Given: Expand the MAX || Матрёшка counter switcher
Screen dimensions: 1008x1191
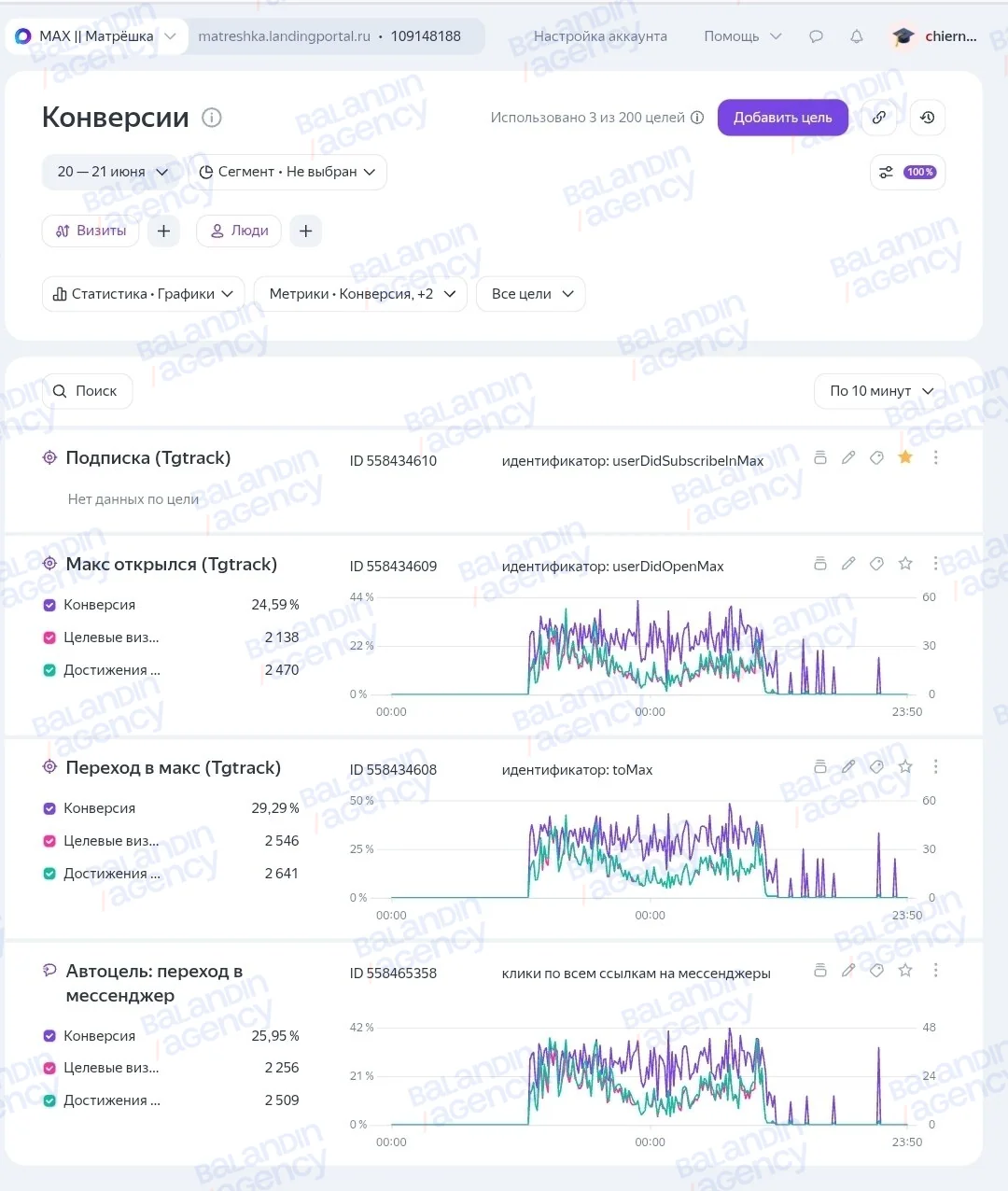Looking at the screenshot, I should click(x=94, y=36).
